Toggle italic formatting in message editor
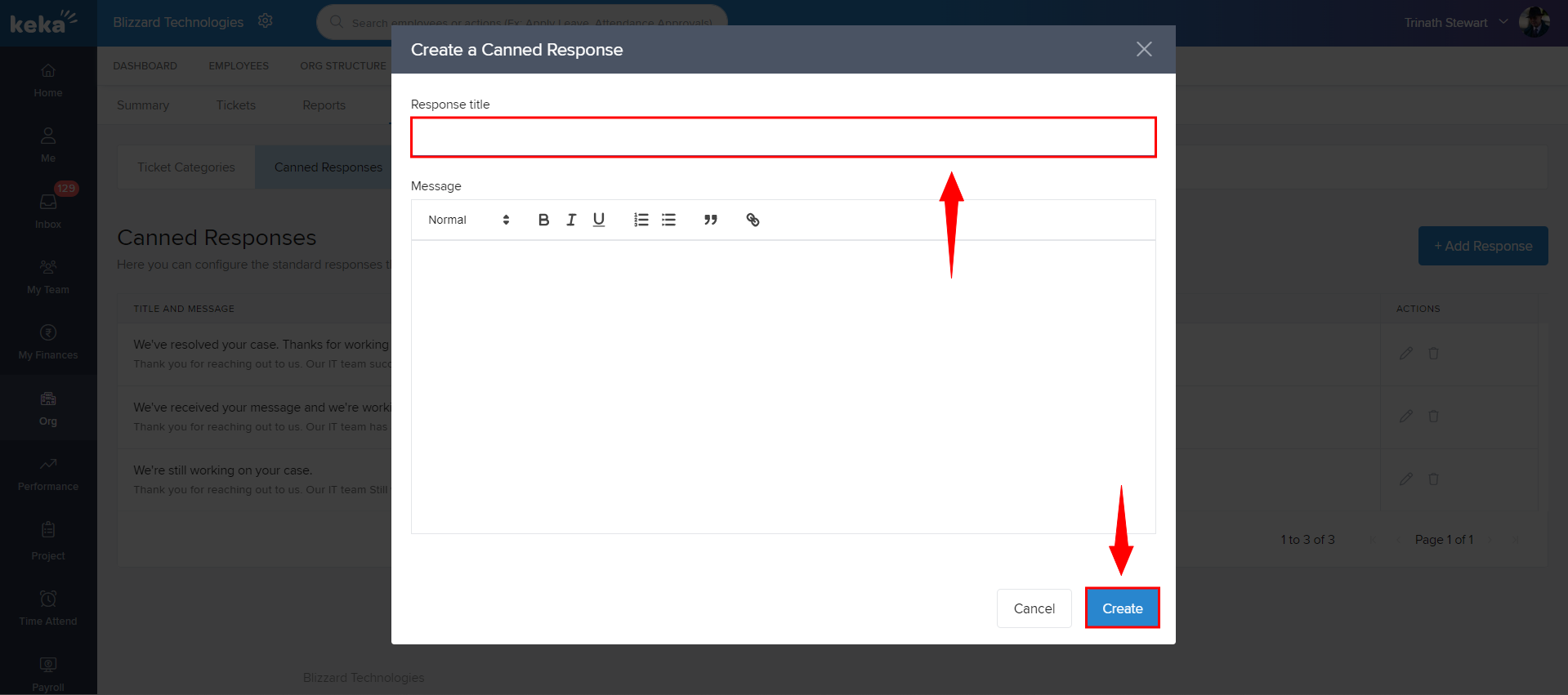1568x695 pixels. click(571, 220)
